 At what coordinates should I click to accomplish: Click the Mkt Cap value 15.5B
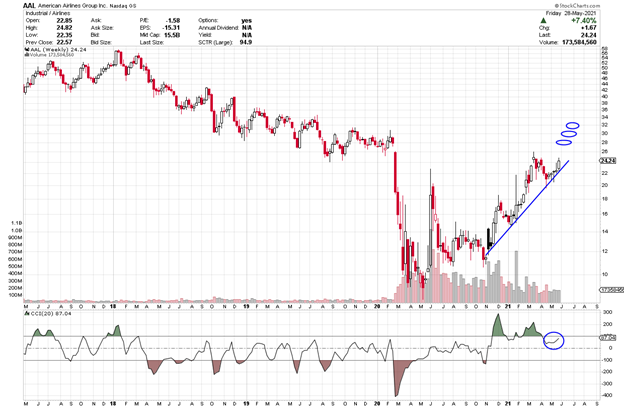tap(172, 35)
